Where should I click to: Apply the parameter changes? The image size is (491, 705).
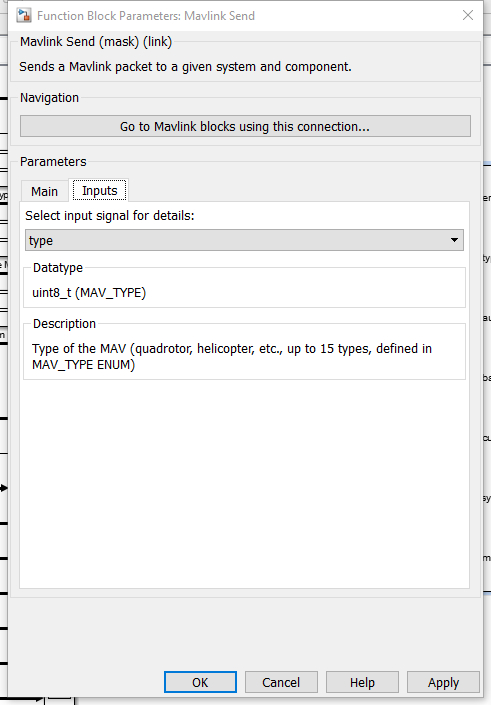pos(443,682)
